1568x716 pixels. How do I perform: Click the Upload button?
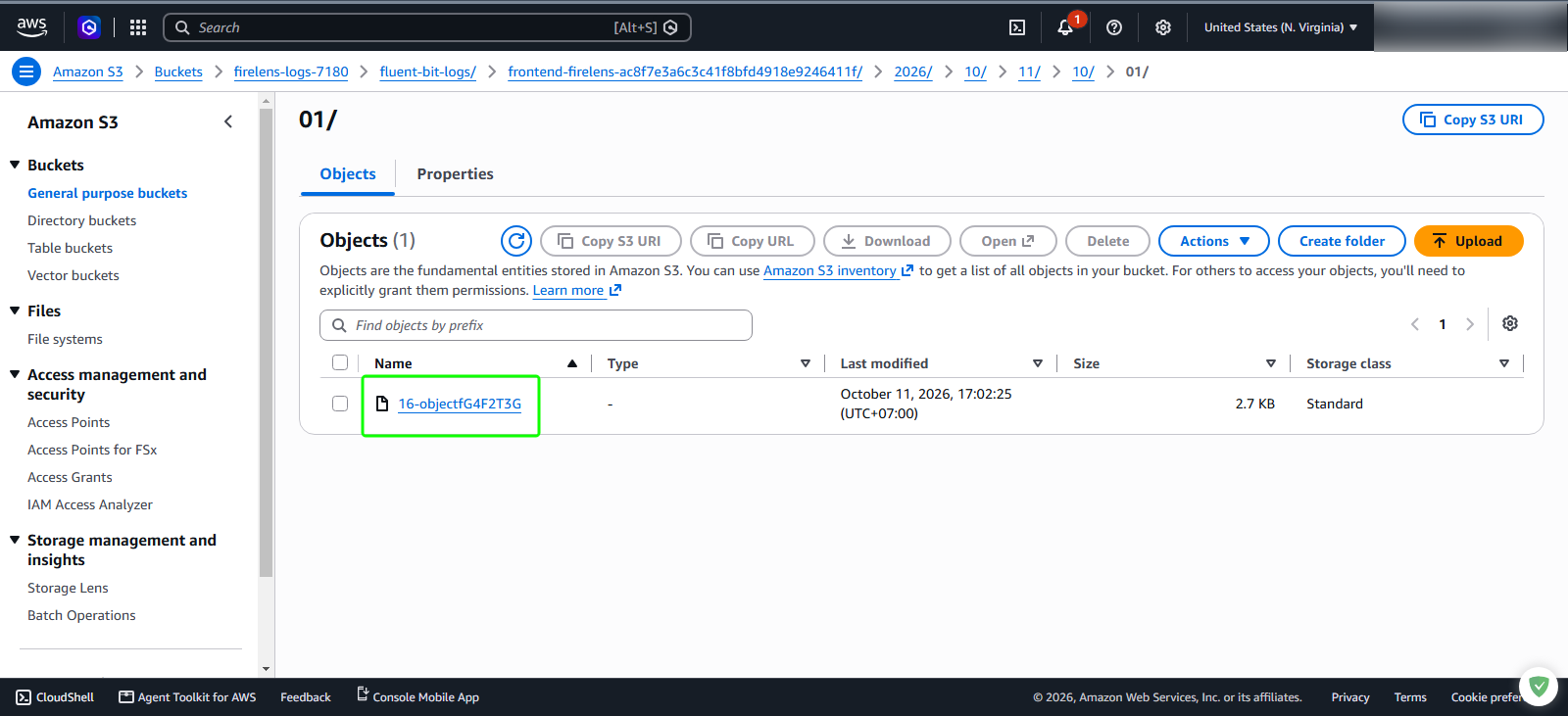coord(1468,241)
